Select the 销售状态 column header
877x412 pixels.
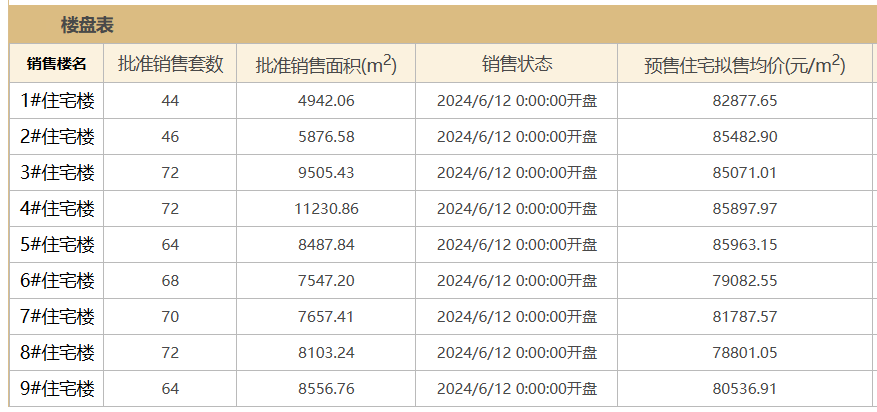tap(517, 64)
